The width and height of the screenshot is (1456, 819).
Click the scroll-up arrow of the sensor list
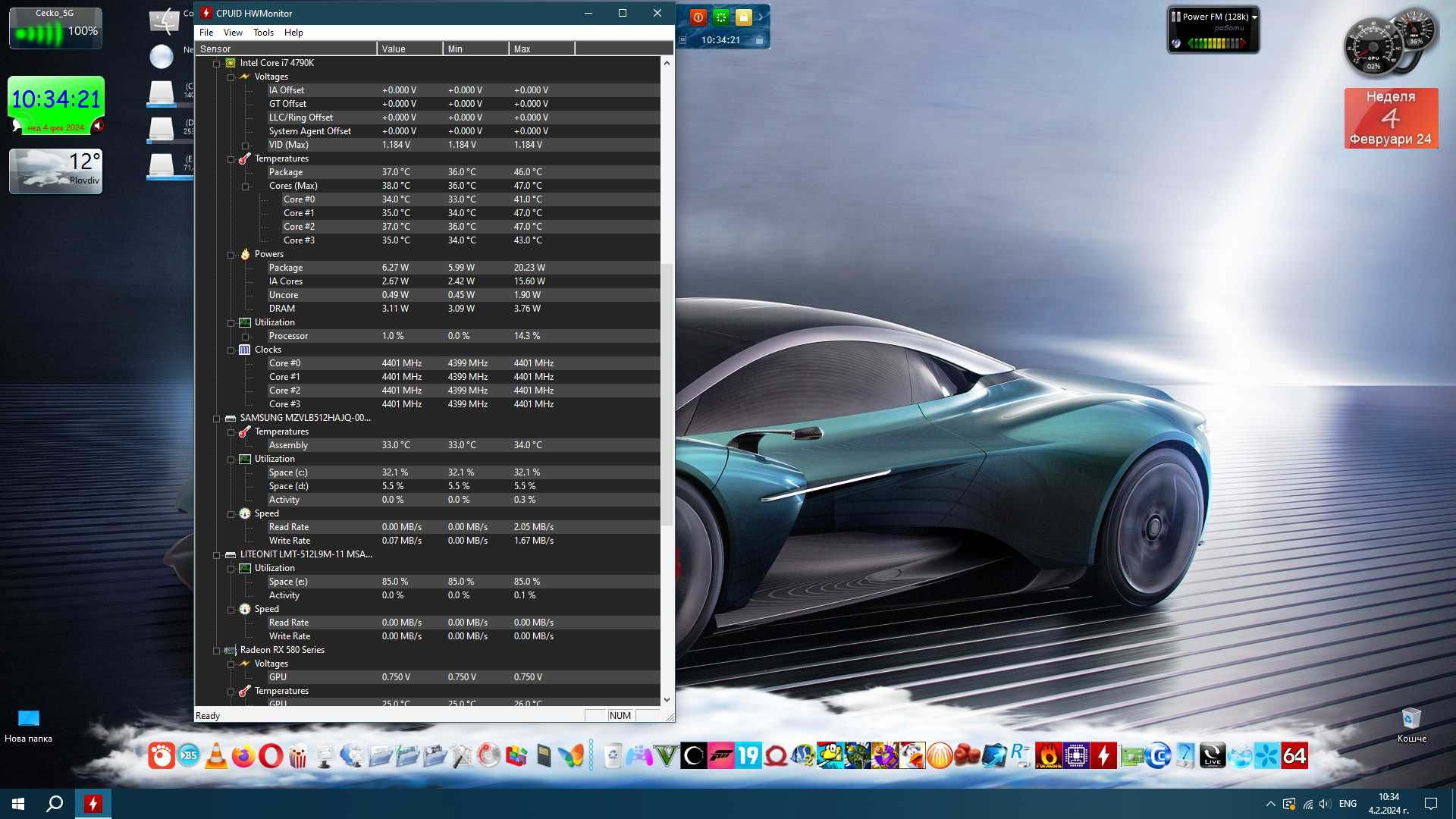[667, 63]
